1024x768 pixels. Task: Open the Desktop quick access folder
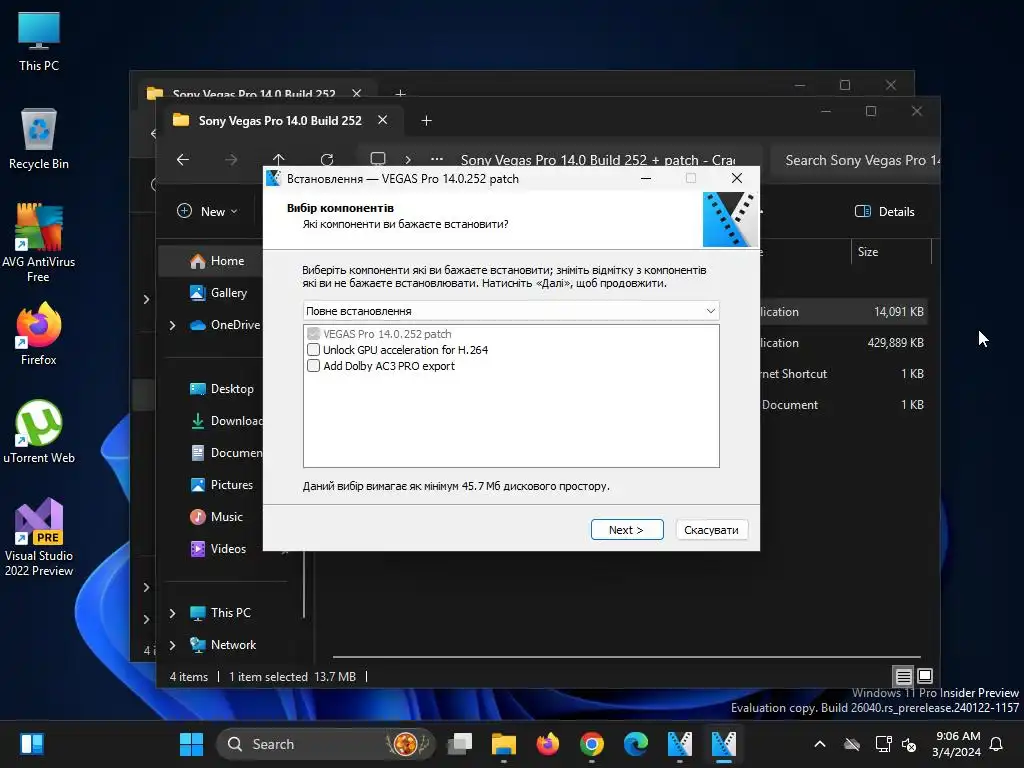click(x=221, y=389)
